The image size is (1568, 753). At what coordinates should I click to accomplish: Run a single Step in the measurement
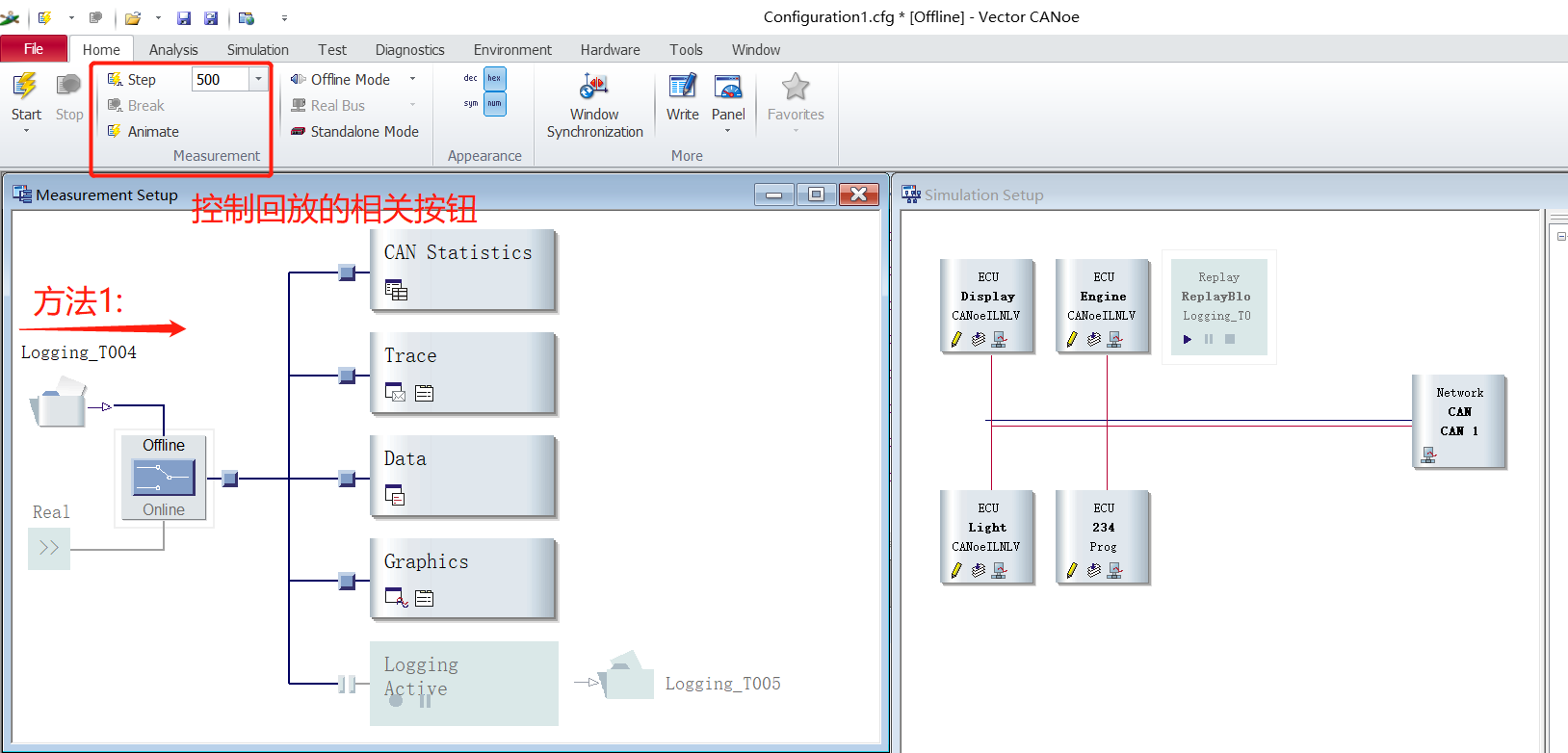pyautogui.click(x=131, y=79)
